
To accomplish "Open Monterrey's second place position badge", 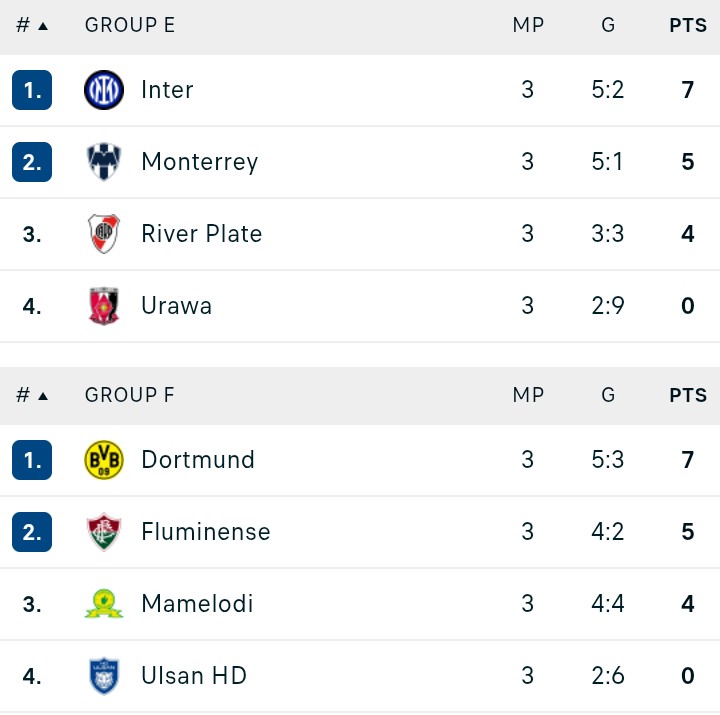I will [32, 162].
